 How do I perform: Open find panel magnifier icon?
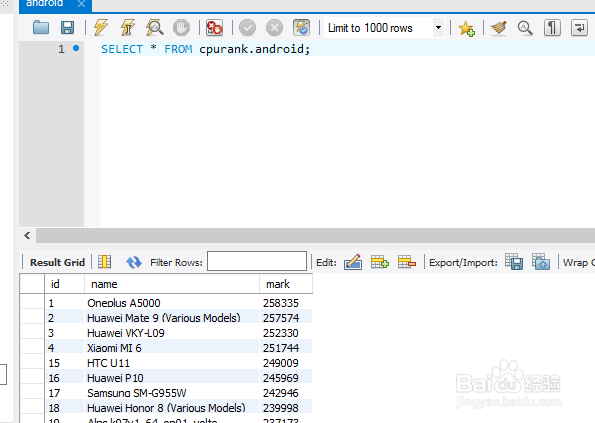coord(526,28)
